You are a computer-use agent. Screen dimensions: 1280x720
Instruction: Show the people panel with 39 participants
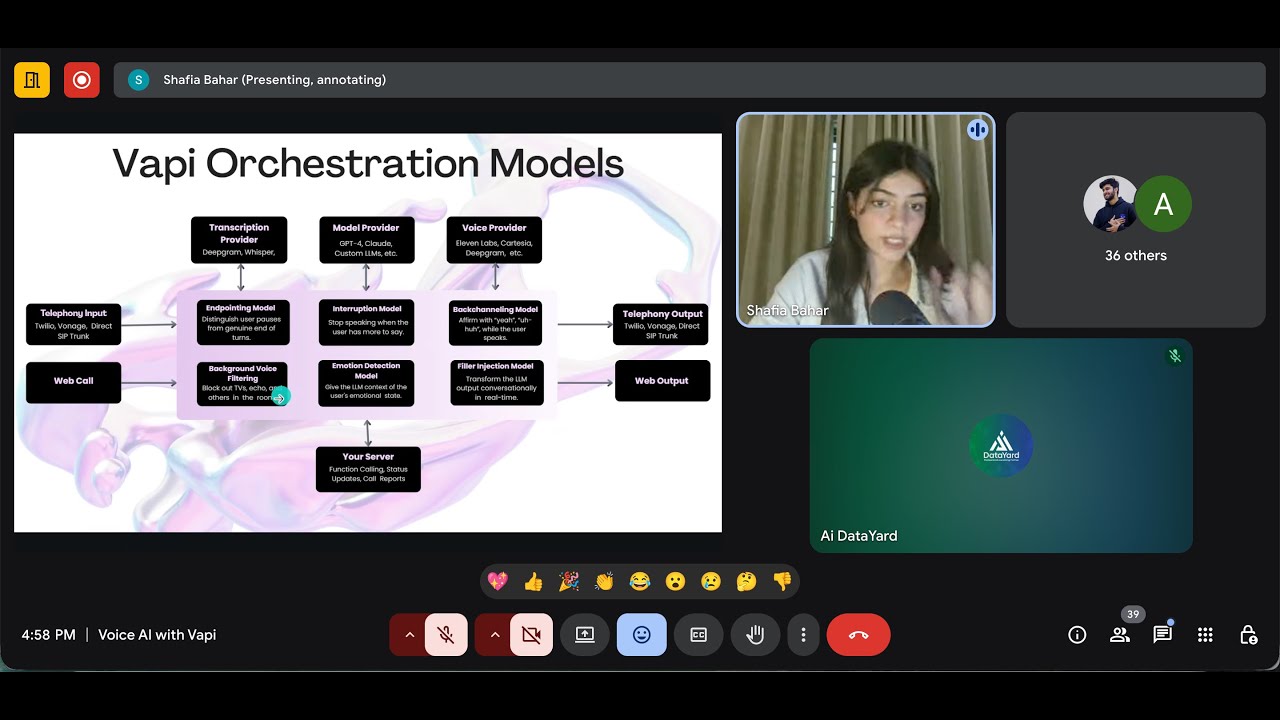(x=1120, y=635)
